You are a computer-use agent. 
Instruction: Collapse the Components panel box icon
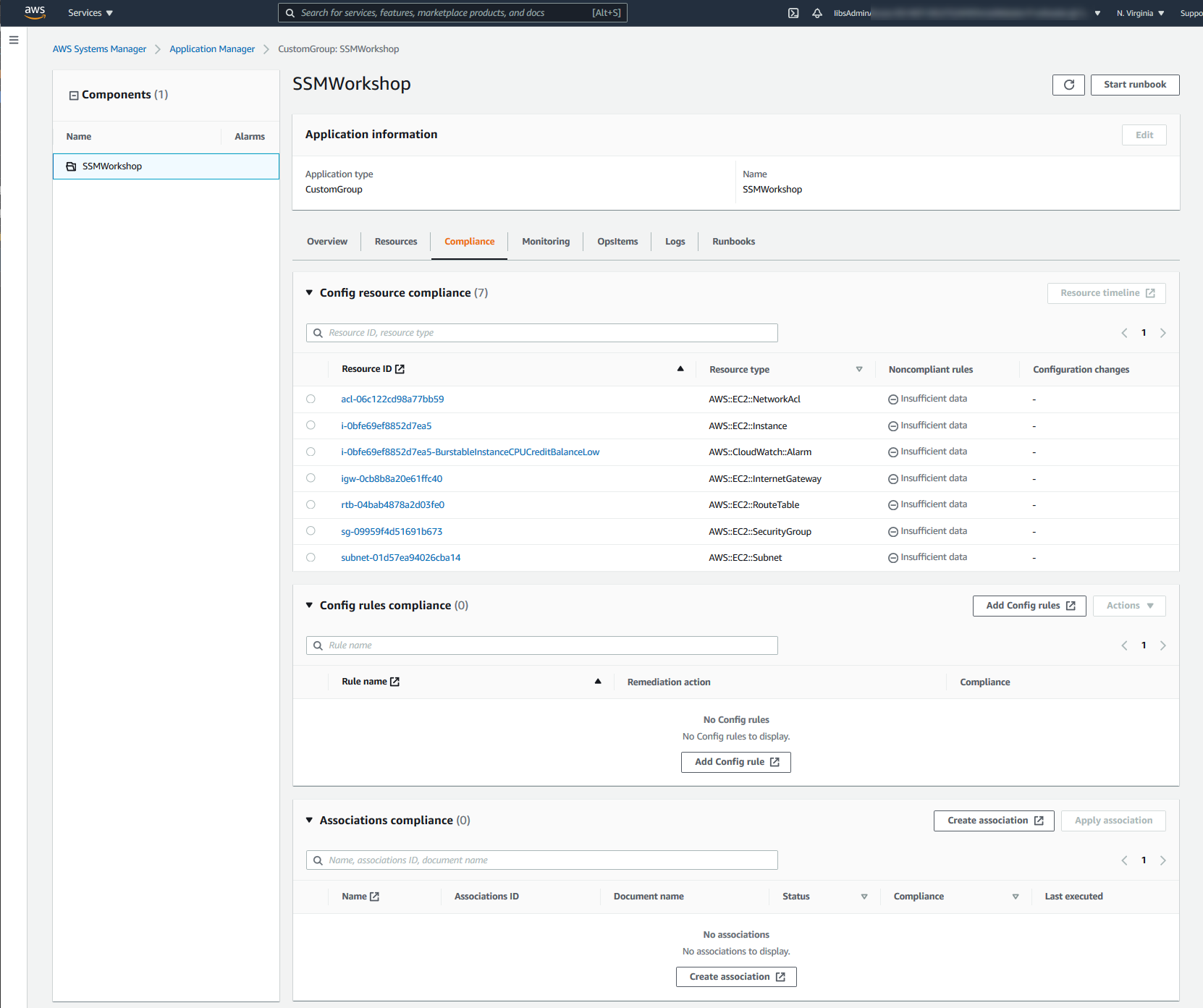click(x=73, y=96)
